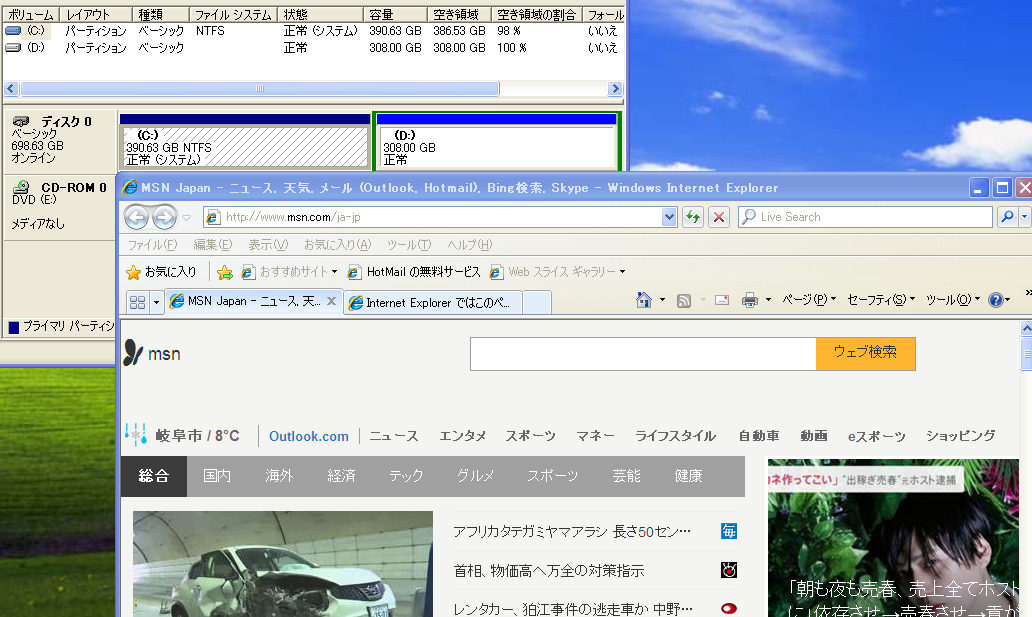Open the ツール(O) command bar menu
Screen dimensions: 1032x617
tap(953, 300)
